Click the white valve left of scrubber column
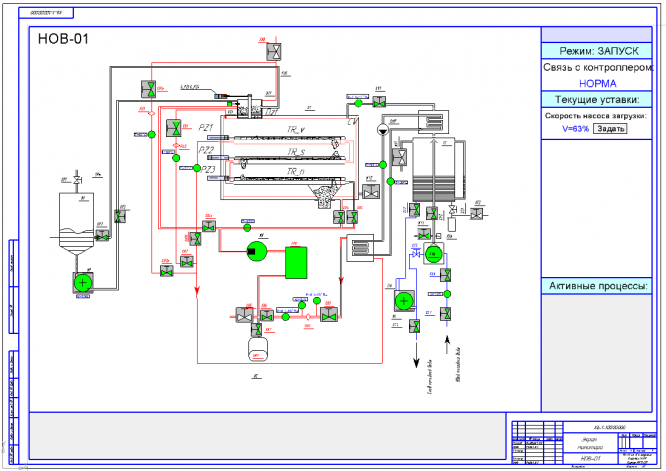This screenshot has width=666, height=471. tap(400, 157)
